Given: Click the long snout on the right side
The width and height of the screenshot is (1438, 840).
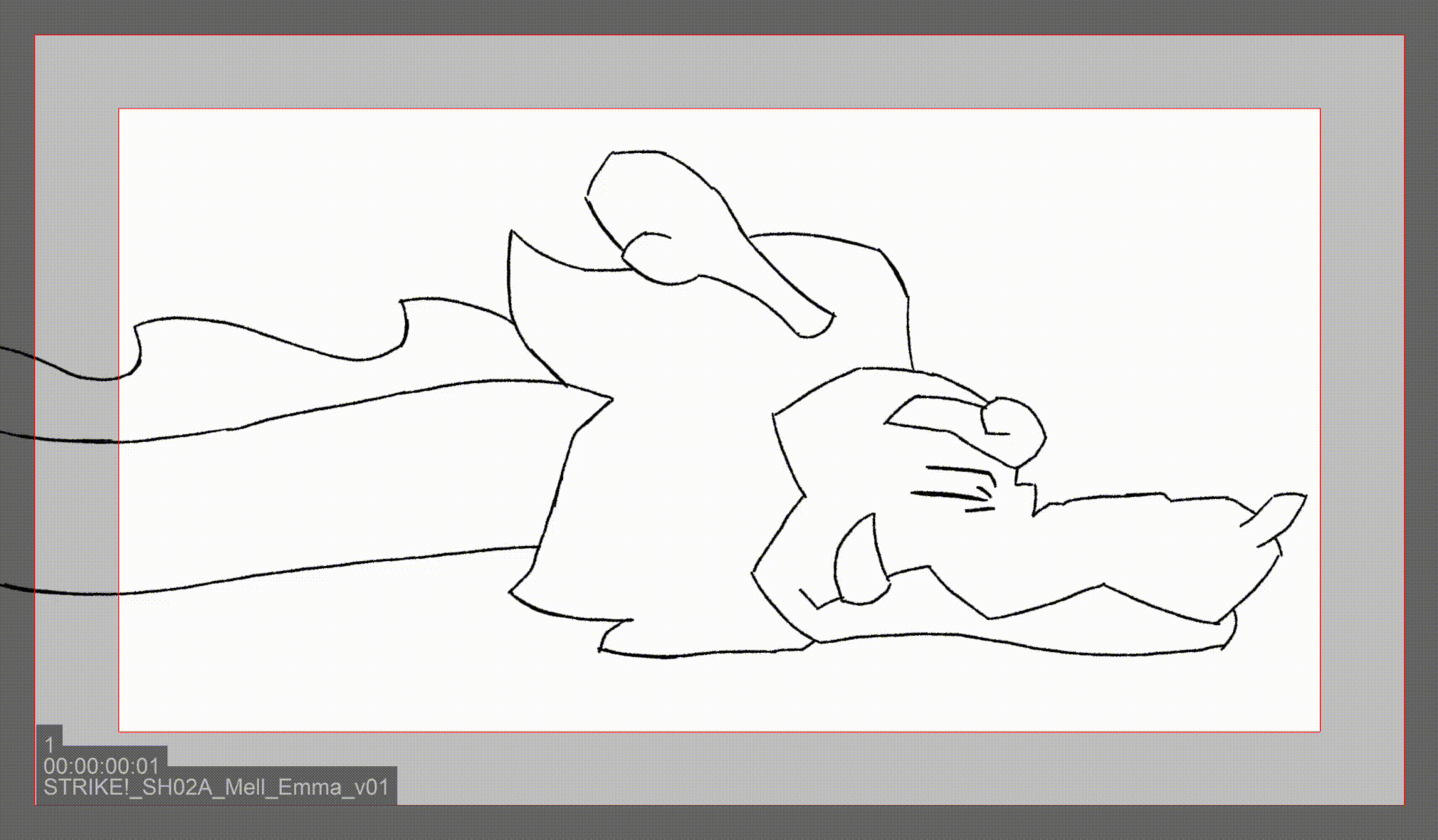Looking at the screenshot, I should [1139, 548].
